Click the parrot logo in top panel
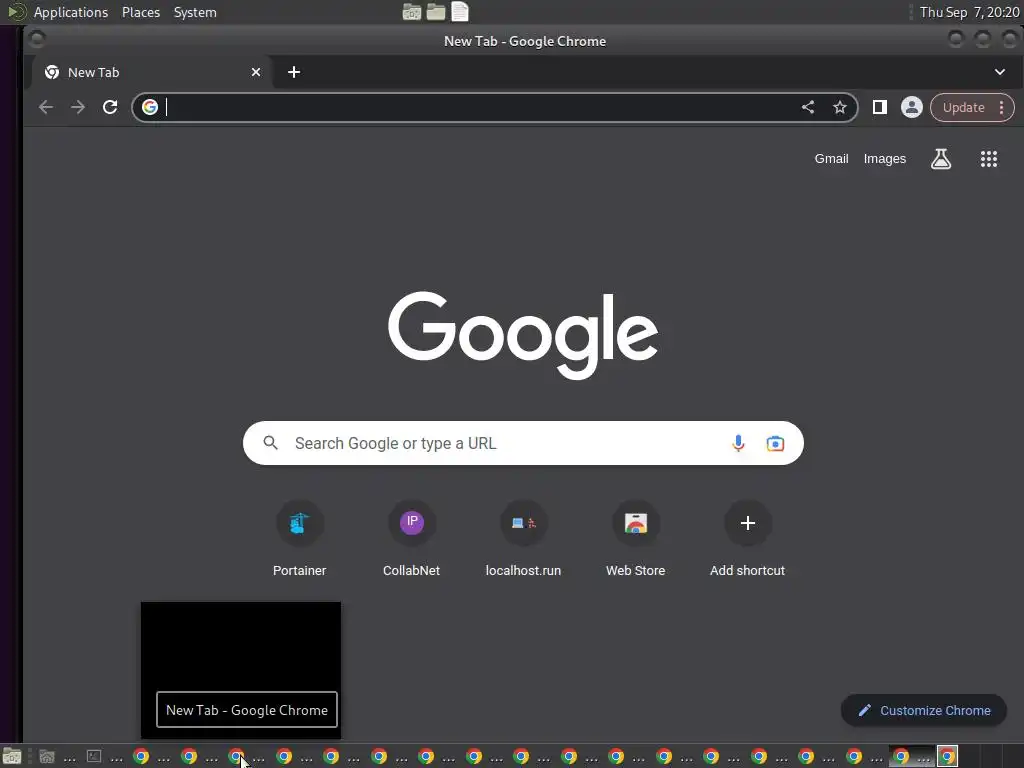The width and height of the screenshot is (1024, 768). (x=16, y=12)
